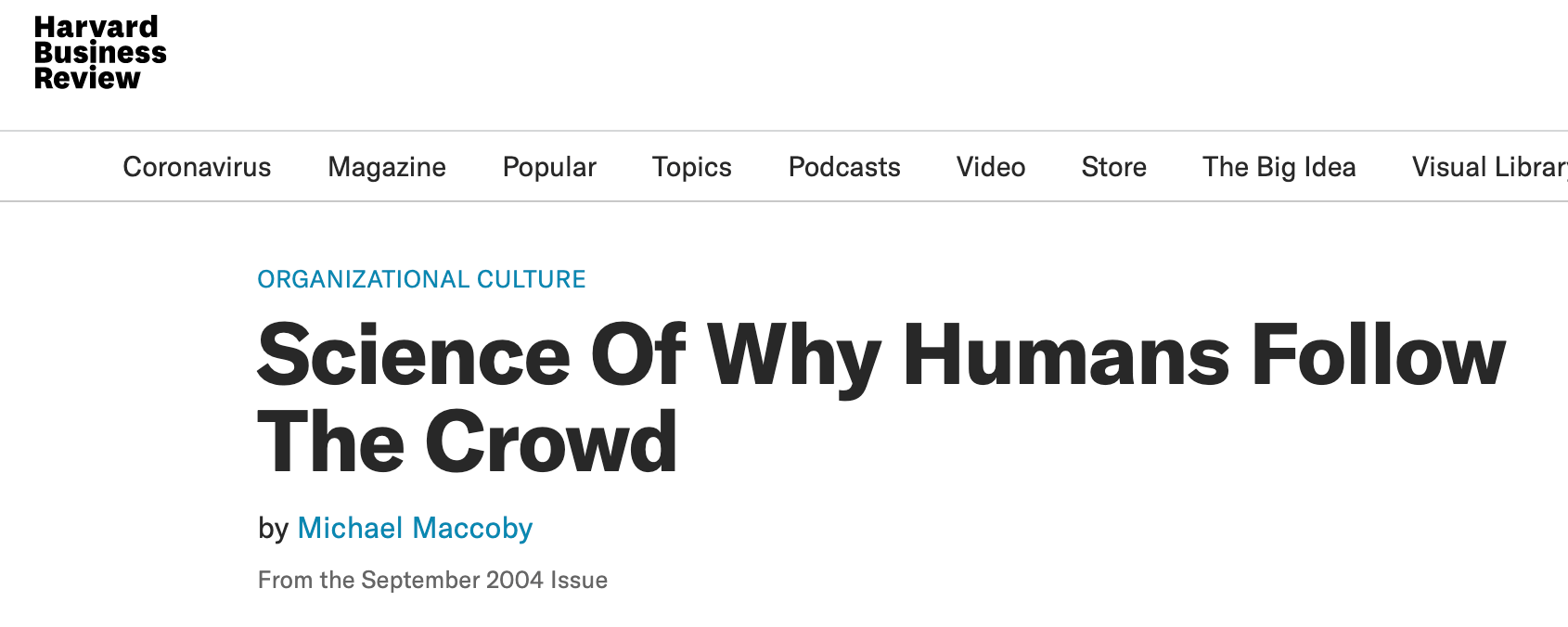This screenshot has width=1568, height=627.
Task: Click the word 'Humans' in the headline
Action: pos(1066,355)
